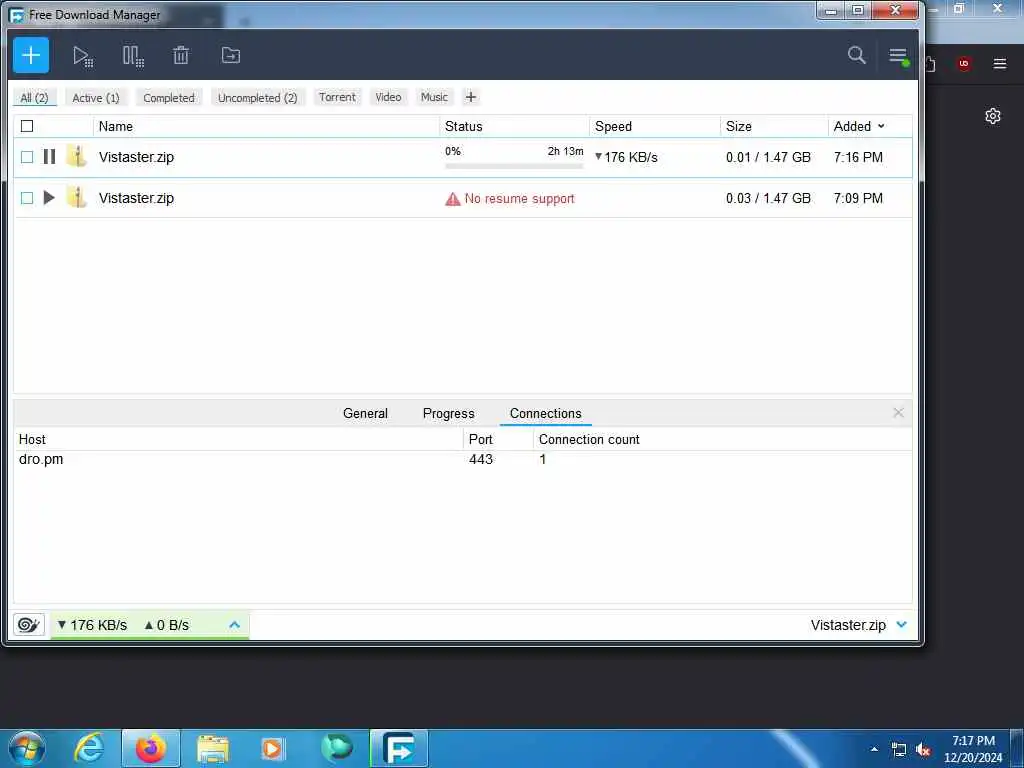Click the 176 KB/s download speed indicator

[x=92, y=625]
